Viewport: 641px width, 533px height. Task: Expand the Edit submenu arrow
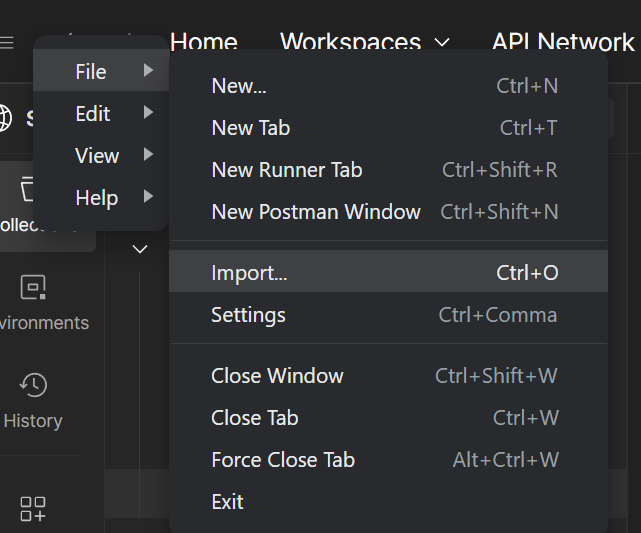(148, 112)
